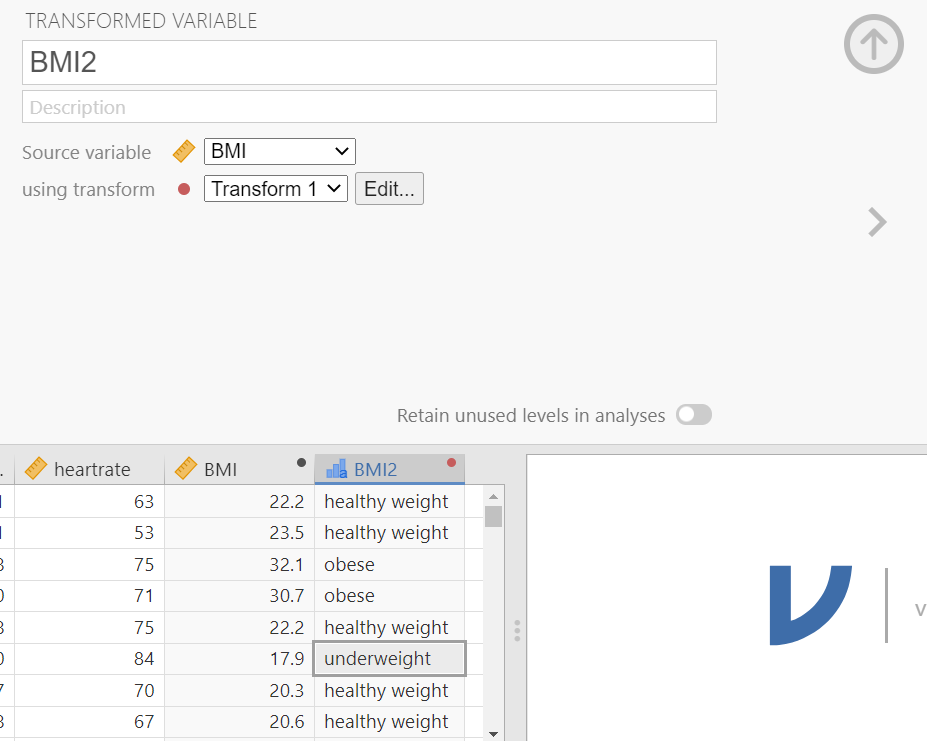Open the Source variable BMI dropdown
This screenshot has width=927, height=741.
279,152
